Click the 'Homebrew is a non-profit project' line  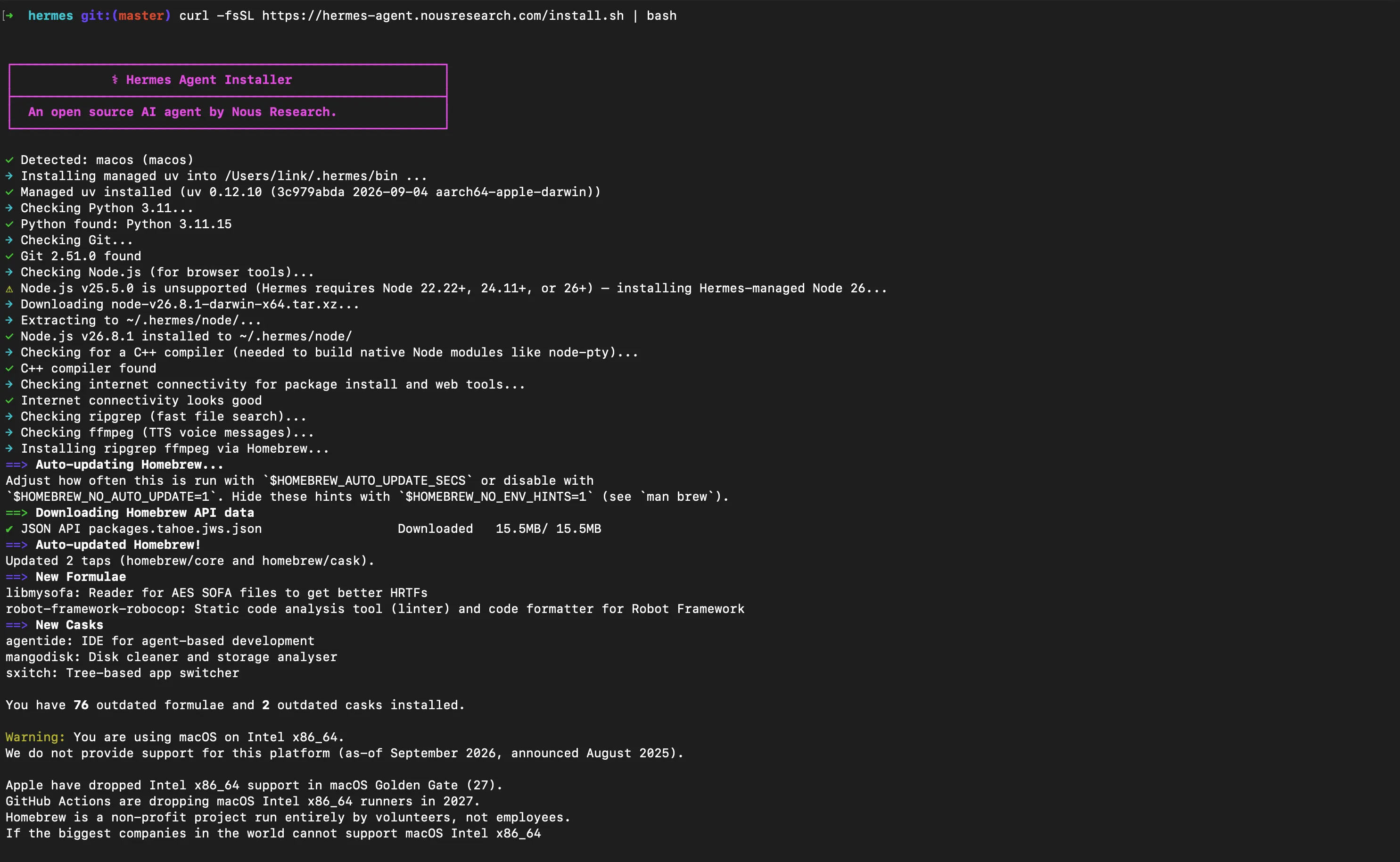[288, 817]
